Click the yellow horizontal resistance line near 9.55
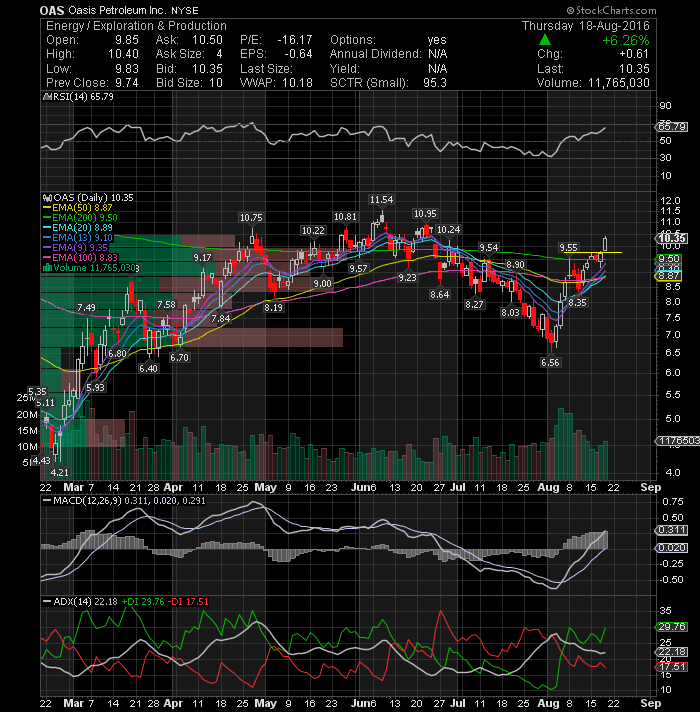Screen dimensions: 700x712 [591, 252]
